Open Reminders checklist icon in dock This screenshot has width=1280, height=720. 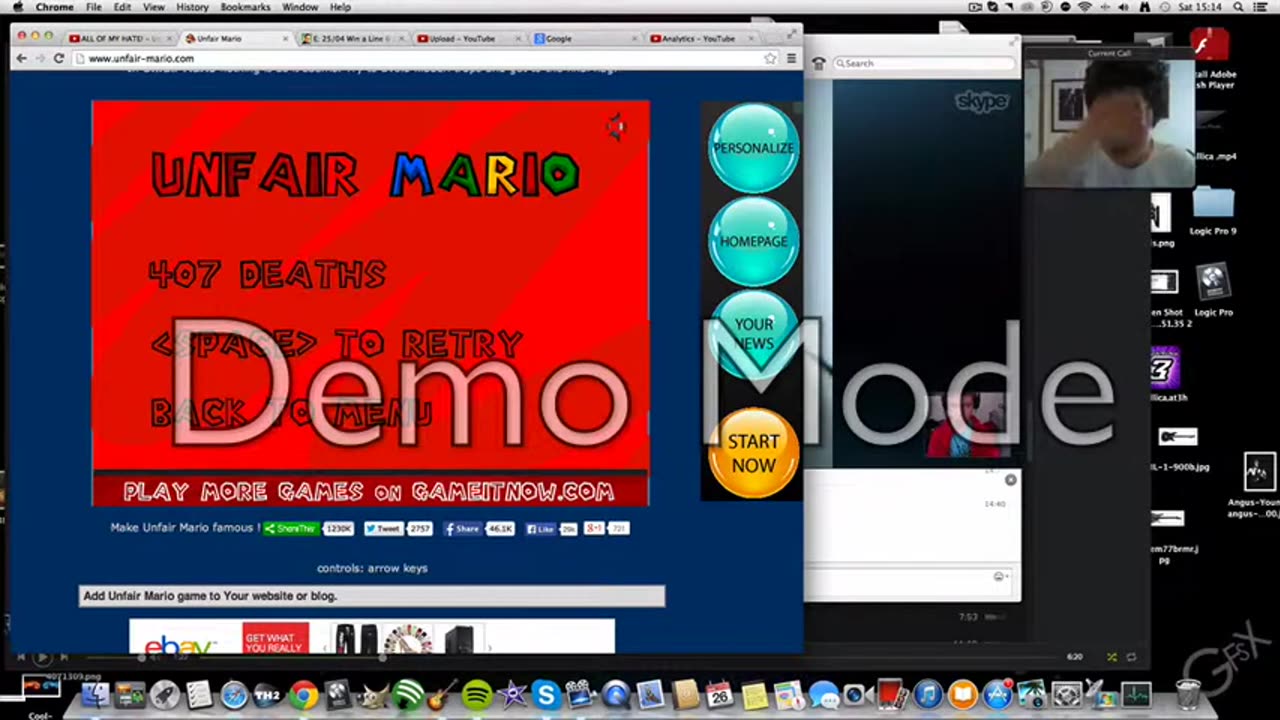(x=199, y=694)
